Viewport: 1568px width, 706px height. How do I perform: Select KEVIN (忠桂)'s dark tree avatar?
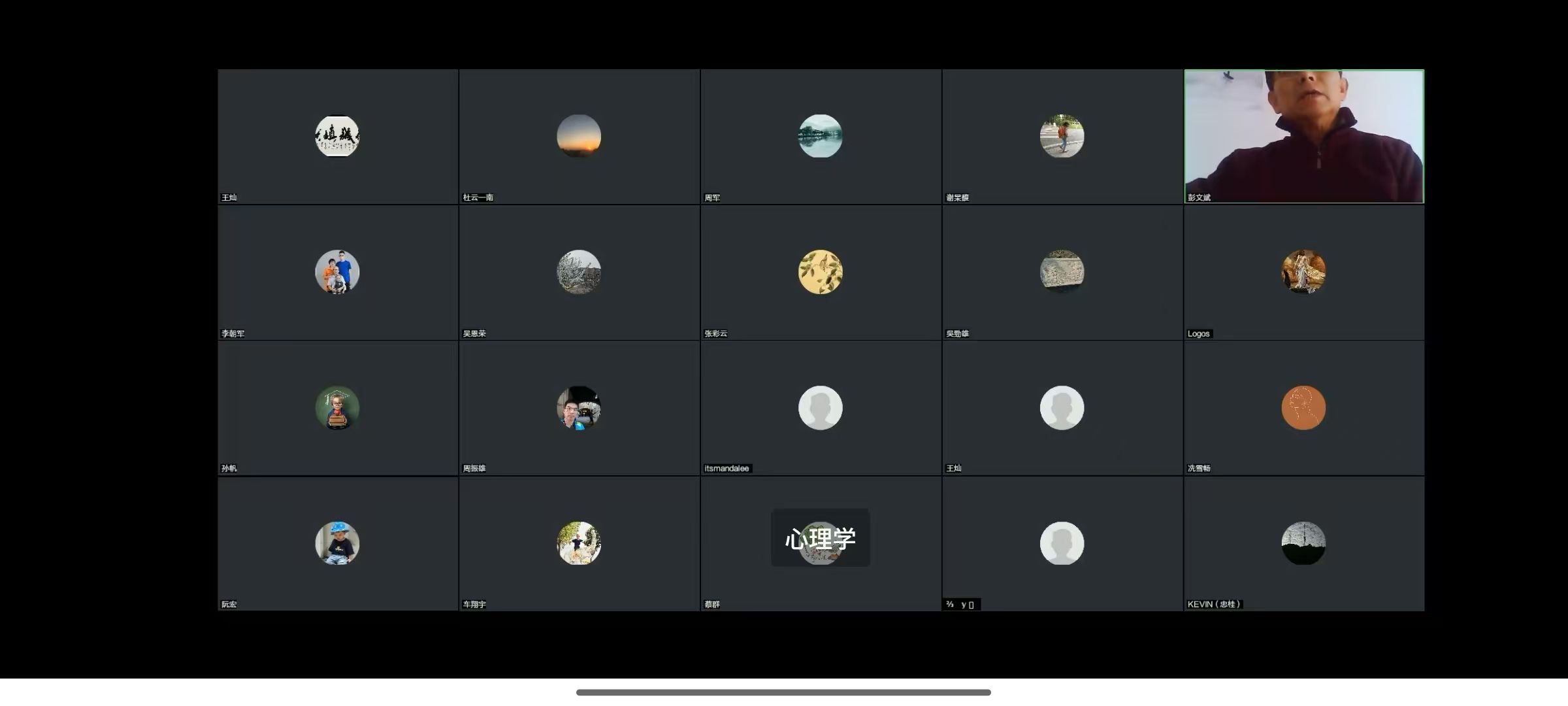(1303, 543)
